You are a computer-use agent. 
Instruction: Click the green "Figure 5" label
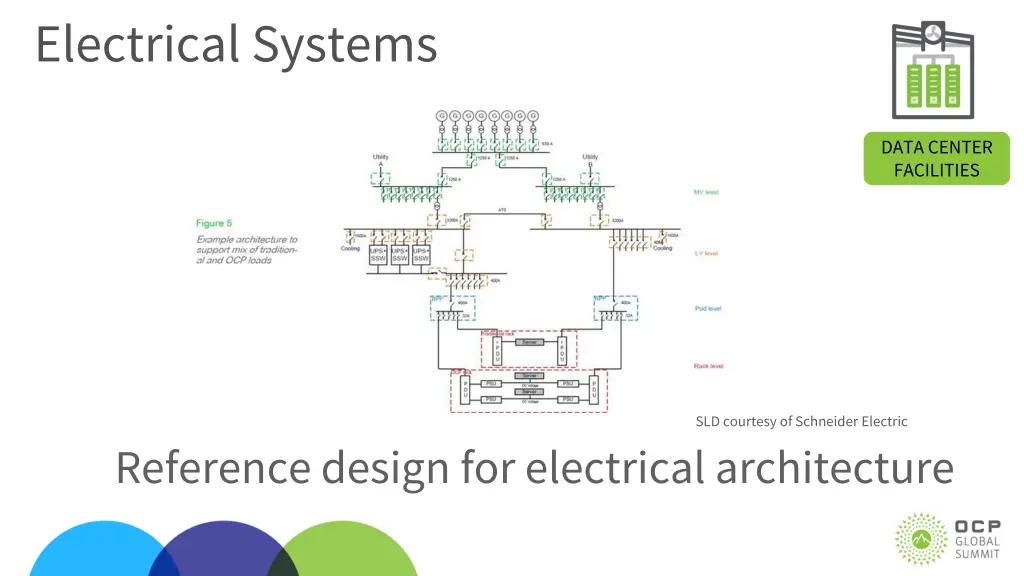coord(214,223)
